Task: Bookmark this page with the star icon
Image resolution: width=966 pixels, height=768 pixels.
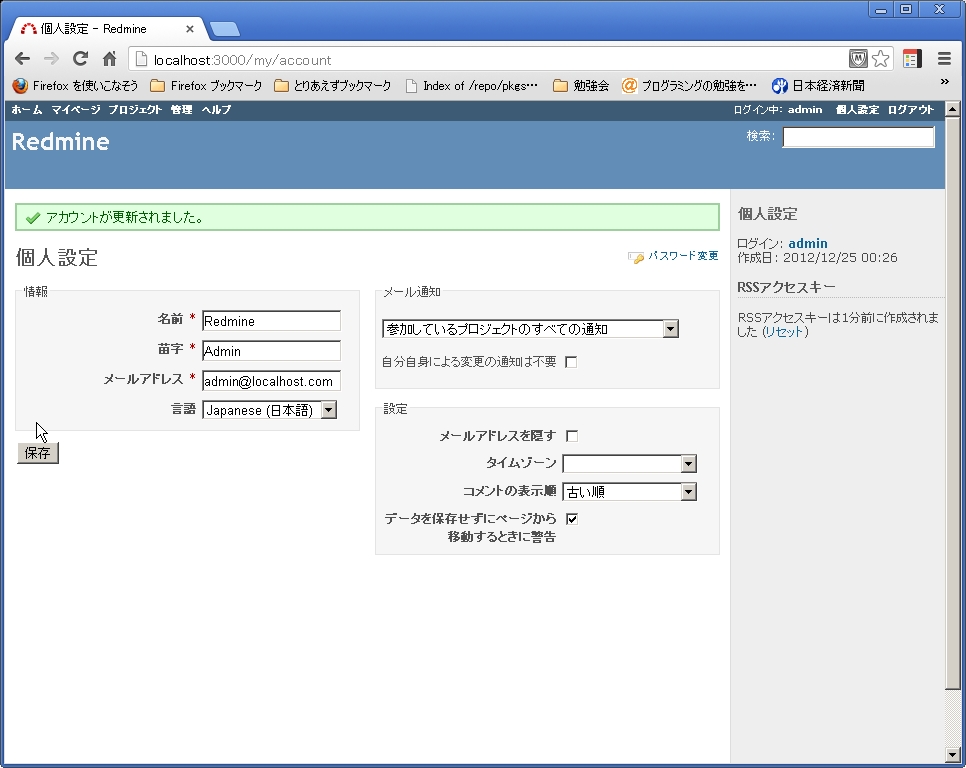Action: pos(880,59)
